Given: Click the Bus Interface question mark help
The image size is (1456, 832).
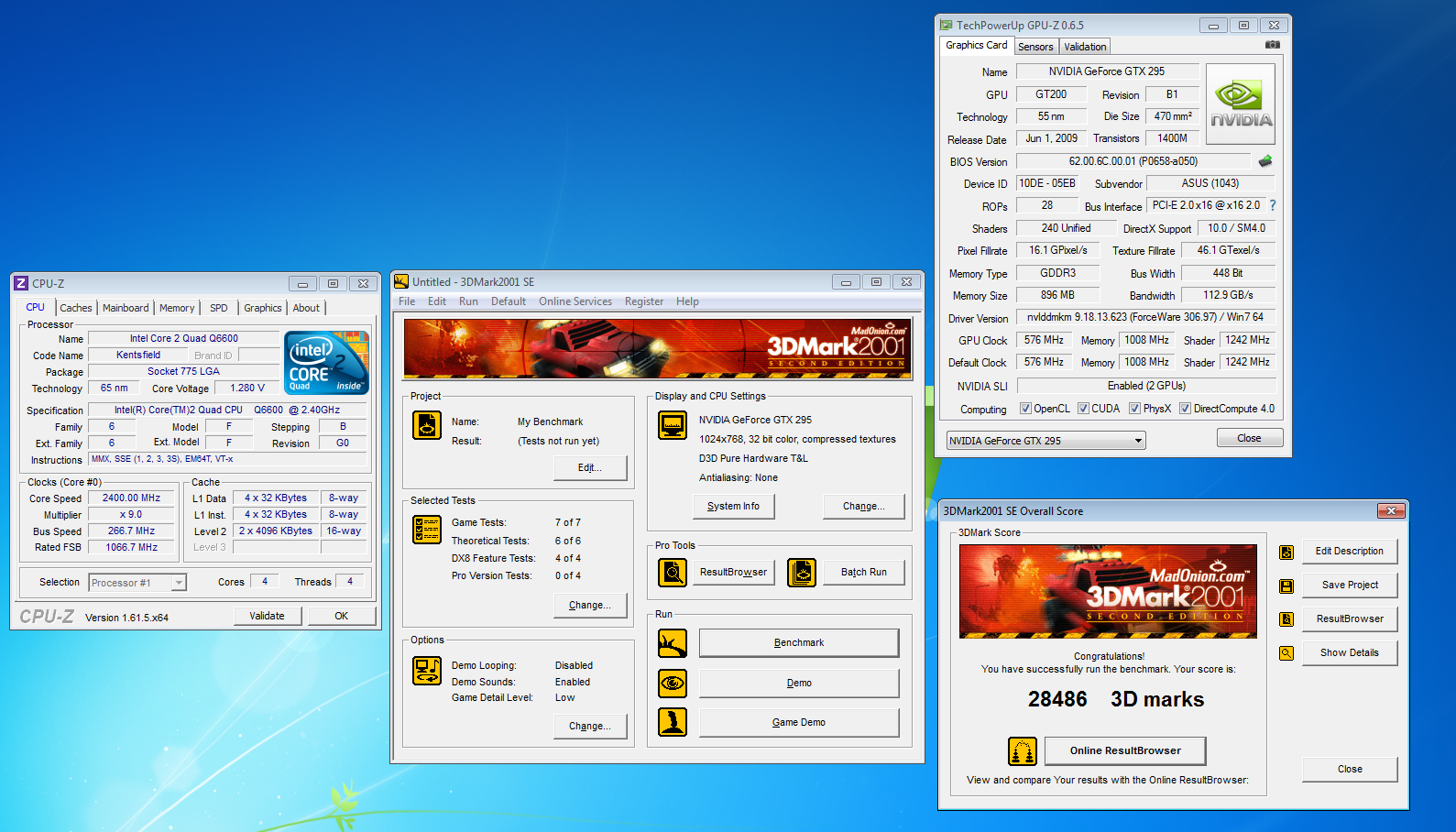Looking at the screenshot, I should click(1273, 205).
